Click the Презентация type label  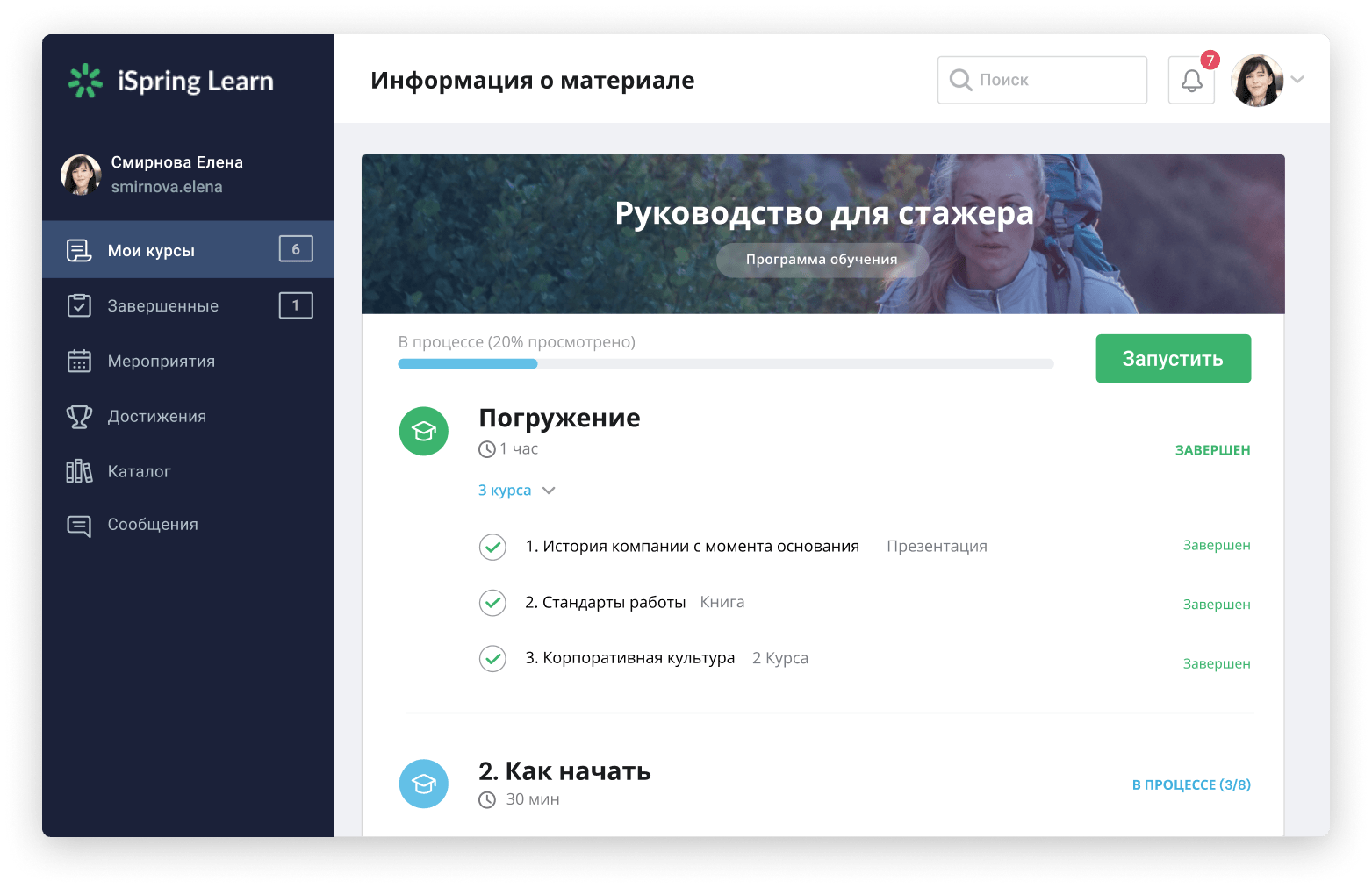tap(937, 547)
